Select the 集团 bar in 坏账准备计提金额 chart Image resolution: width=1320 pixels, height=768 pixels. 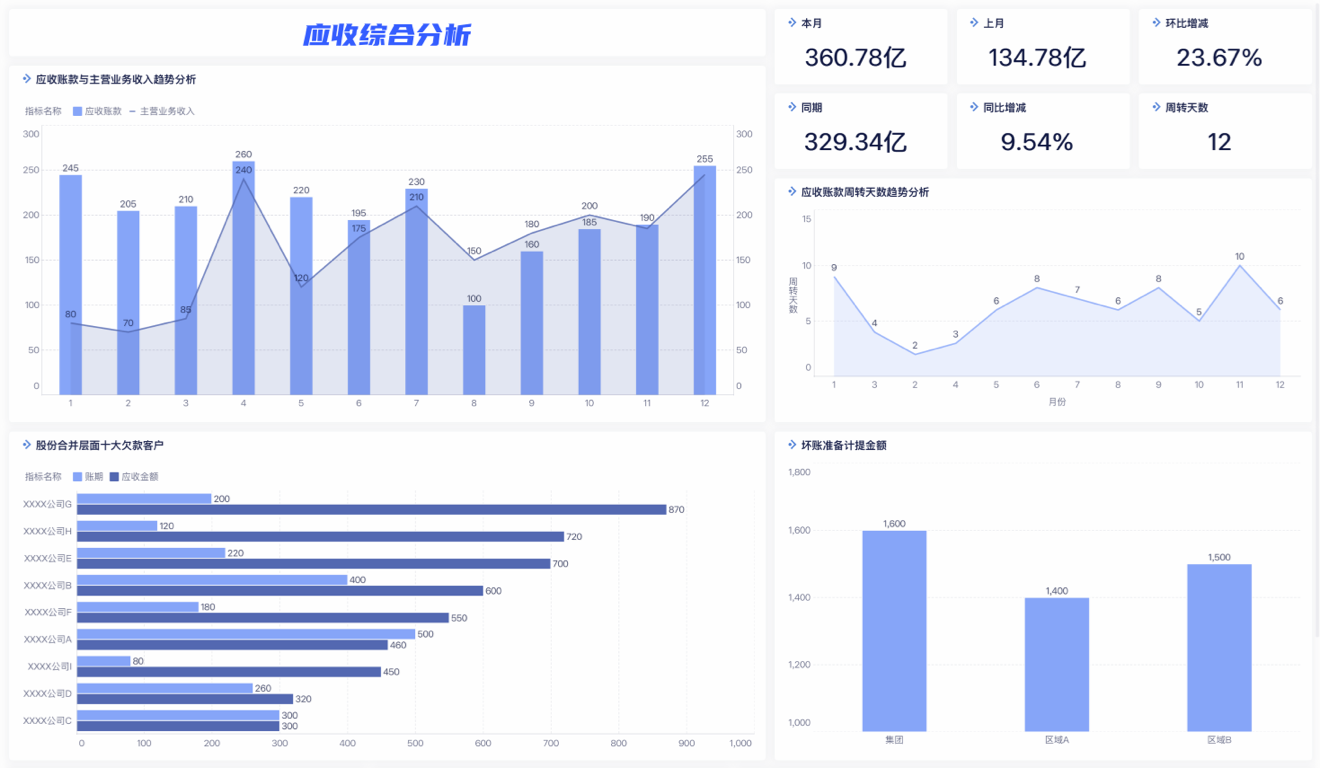[x=894, y=630]
